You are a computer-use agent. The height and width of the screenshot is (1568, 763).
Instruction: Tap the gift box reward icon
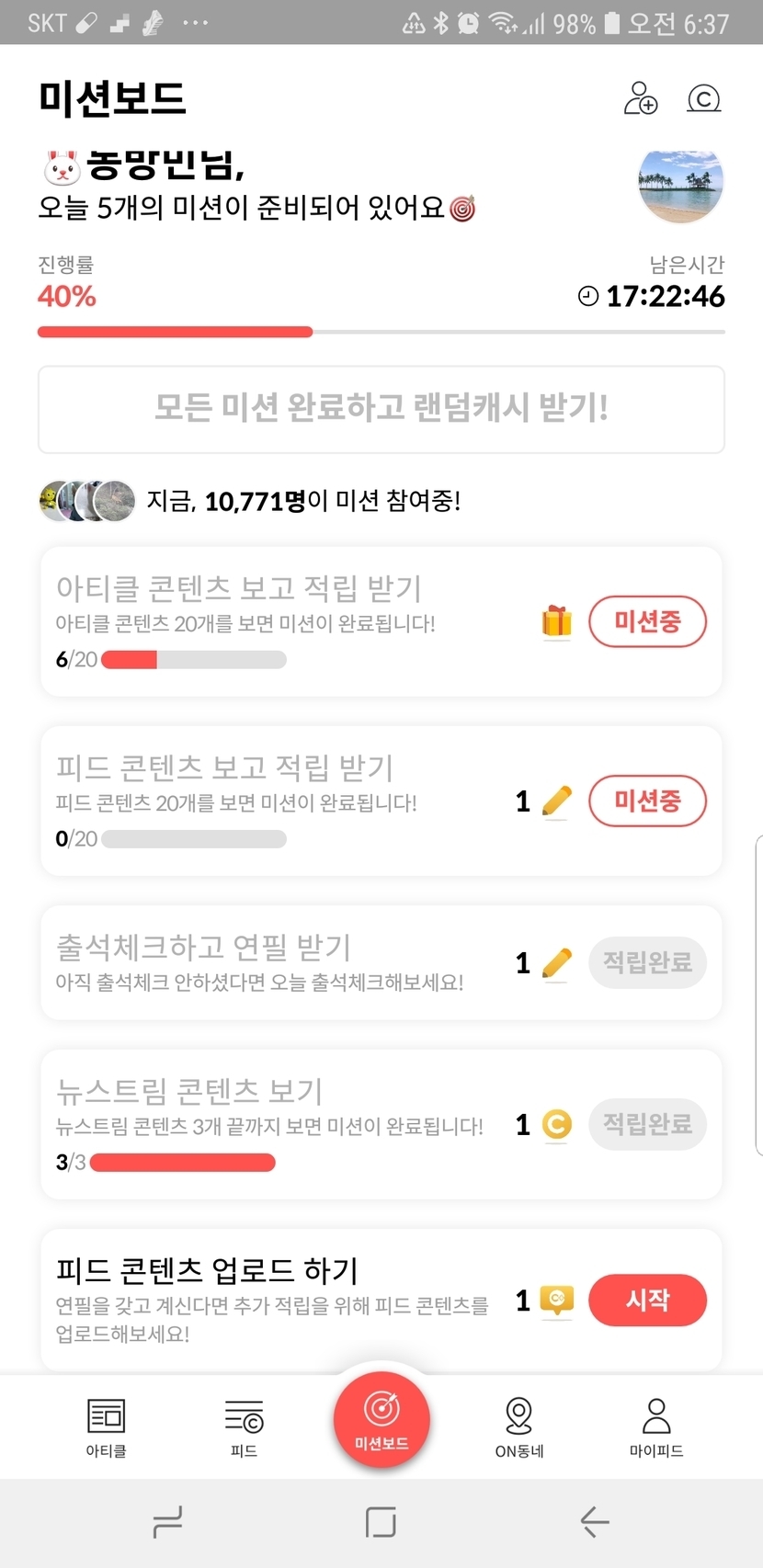tap(556, 622)
